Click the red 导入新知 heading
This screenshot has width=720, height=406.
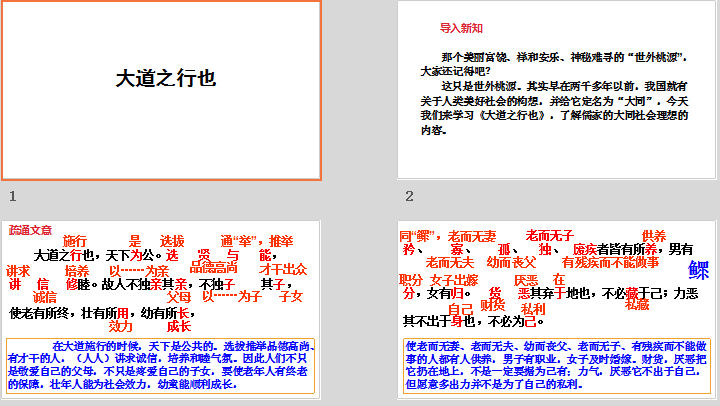pyautogui.click(x=461, y=28)
